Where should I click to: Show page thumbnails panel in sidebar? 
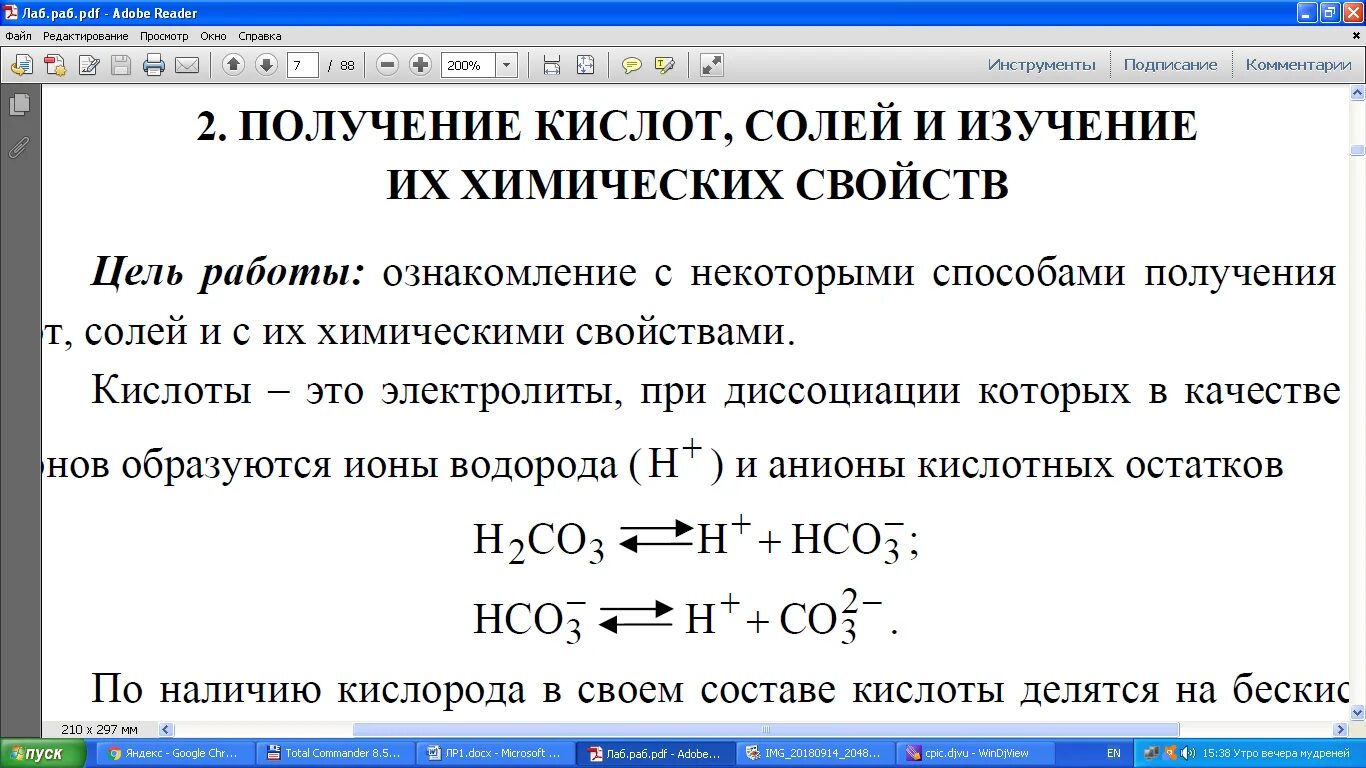[19, 105]
